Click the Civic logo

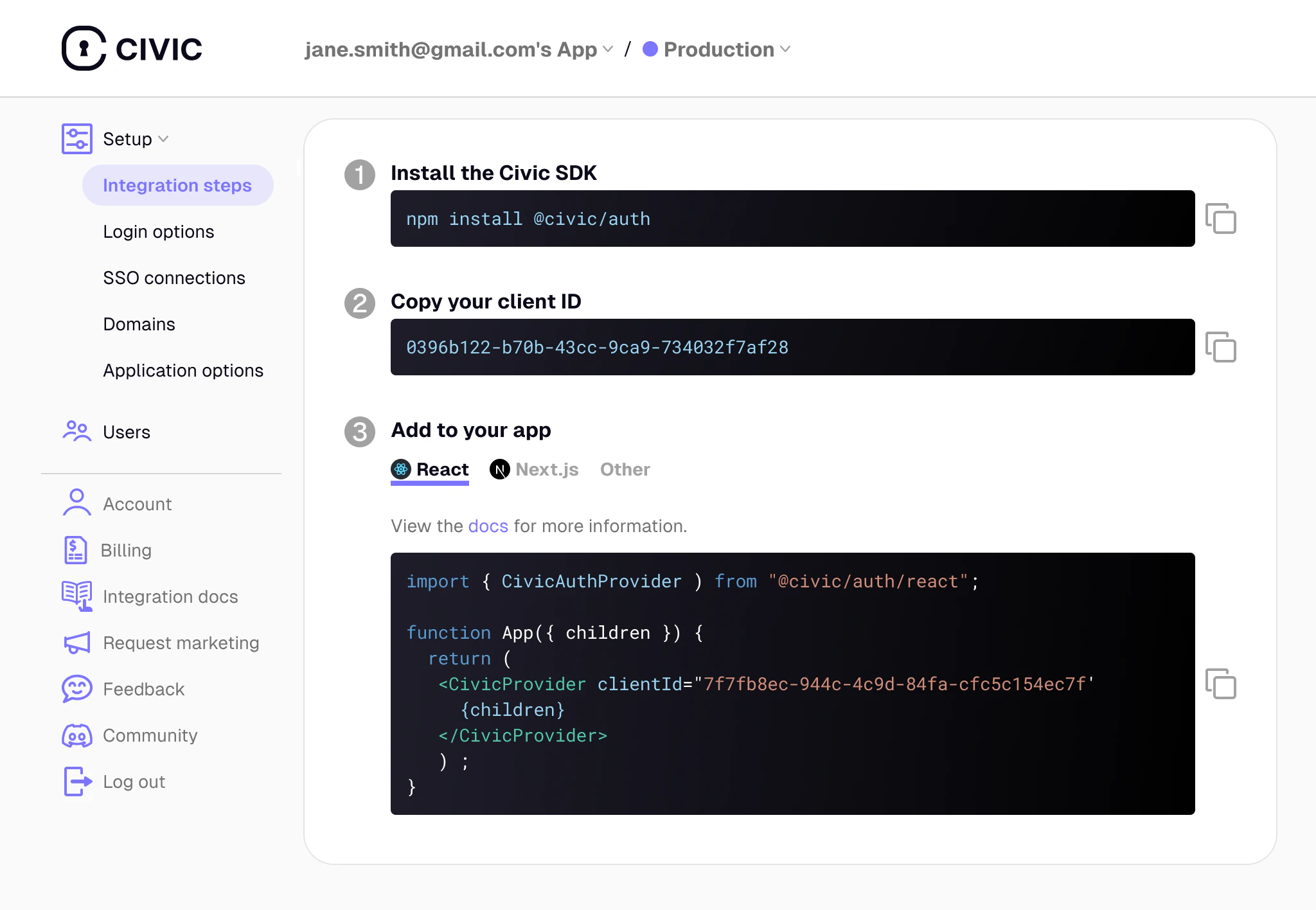coord(132,49)
